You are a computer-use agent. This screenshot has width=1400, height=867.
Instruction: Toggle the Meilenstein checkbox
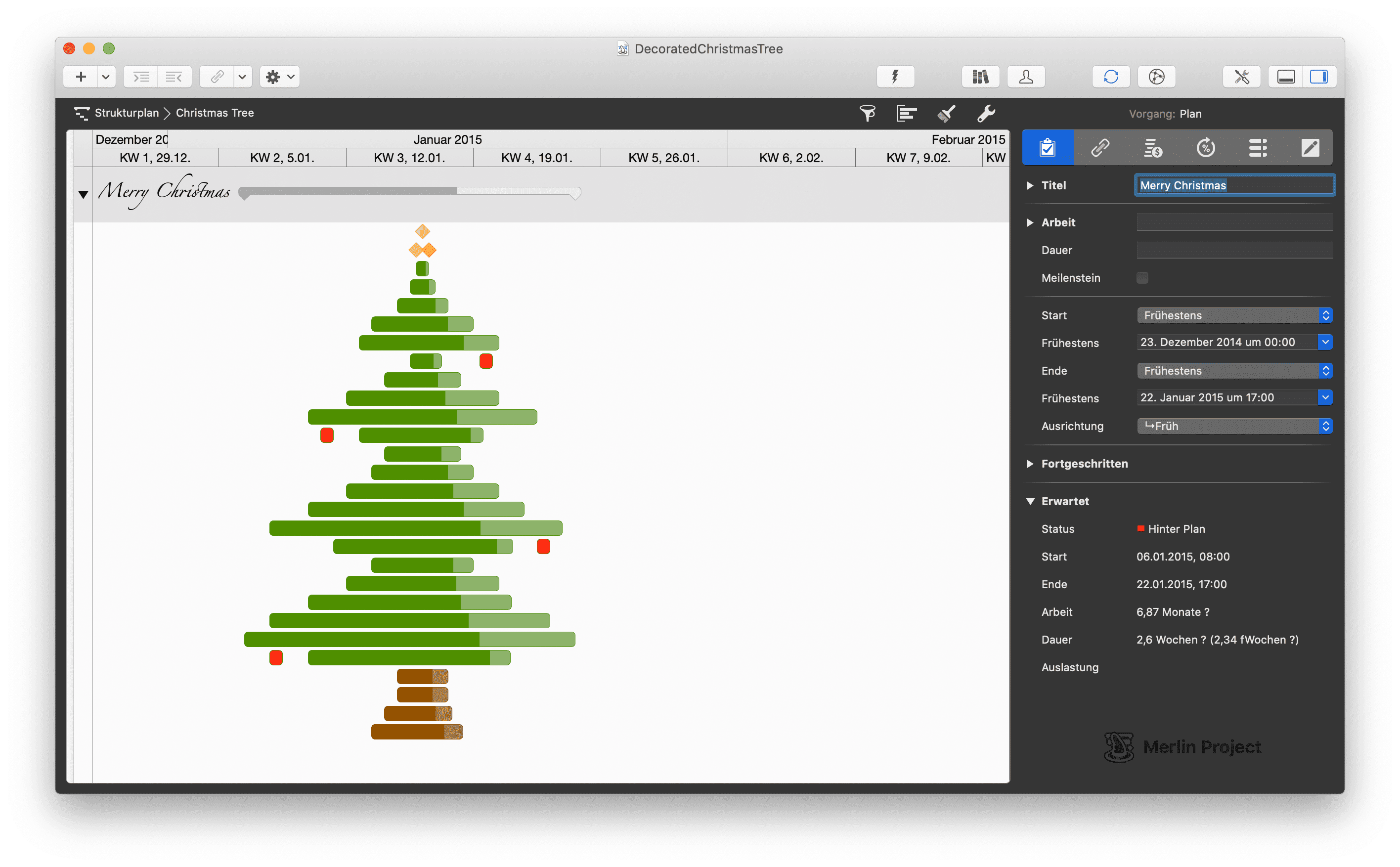(x=1142, y=277)
